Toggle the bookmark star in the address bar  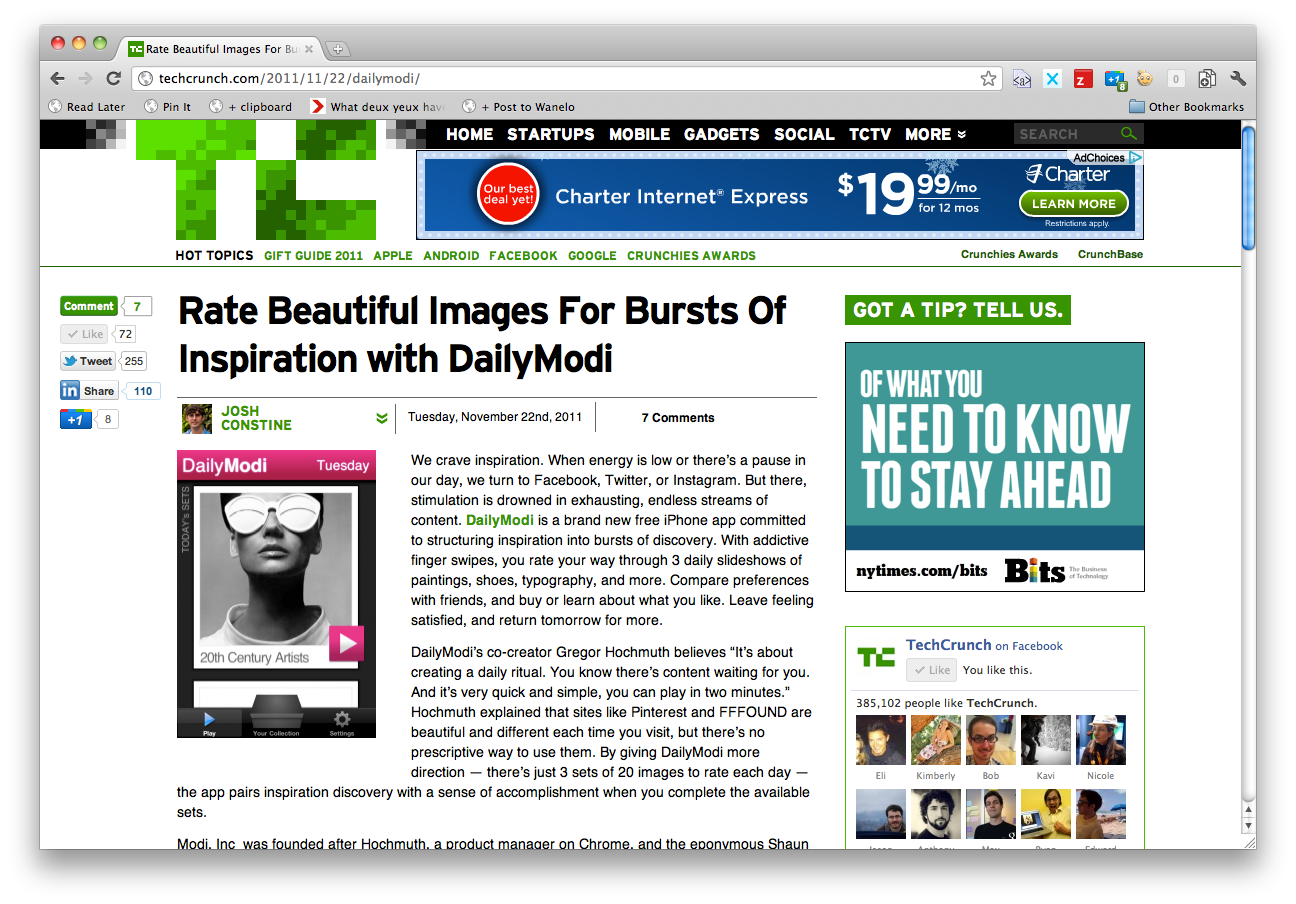988,78
